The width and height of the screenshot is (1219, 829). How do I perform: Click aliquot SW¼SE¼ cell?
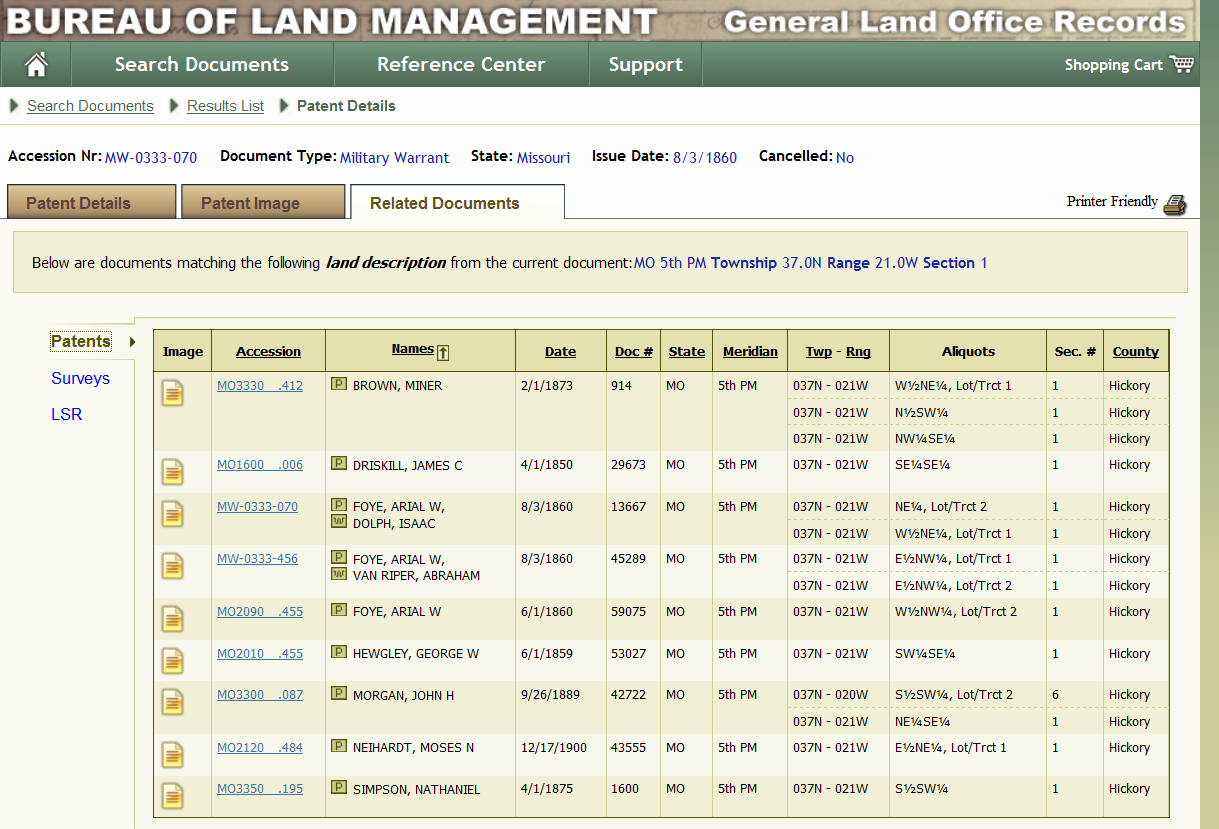click(925, 654)
